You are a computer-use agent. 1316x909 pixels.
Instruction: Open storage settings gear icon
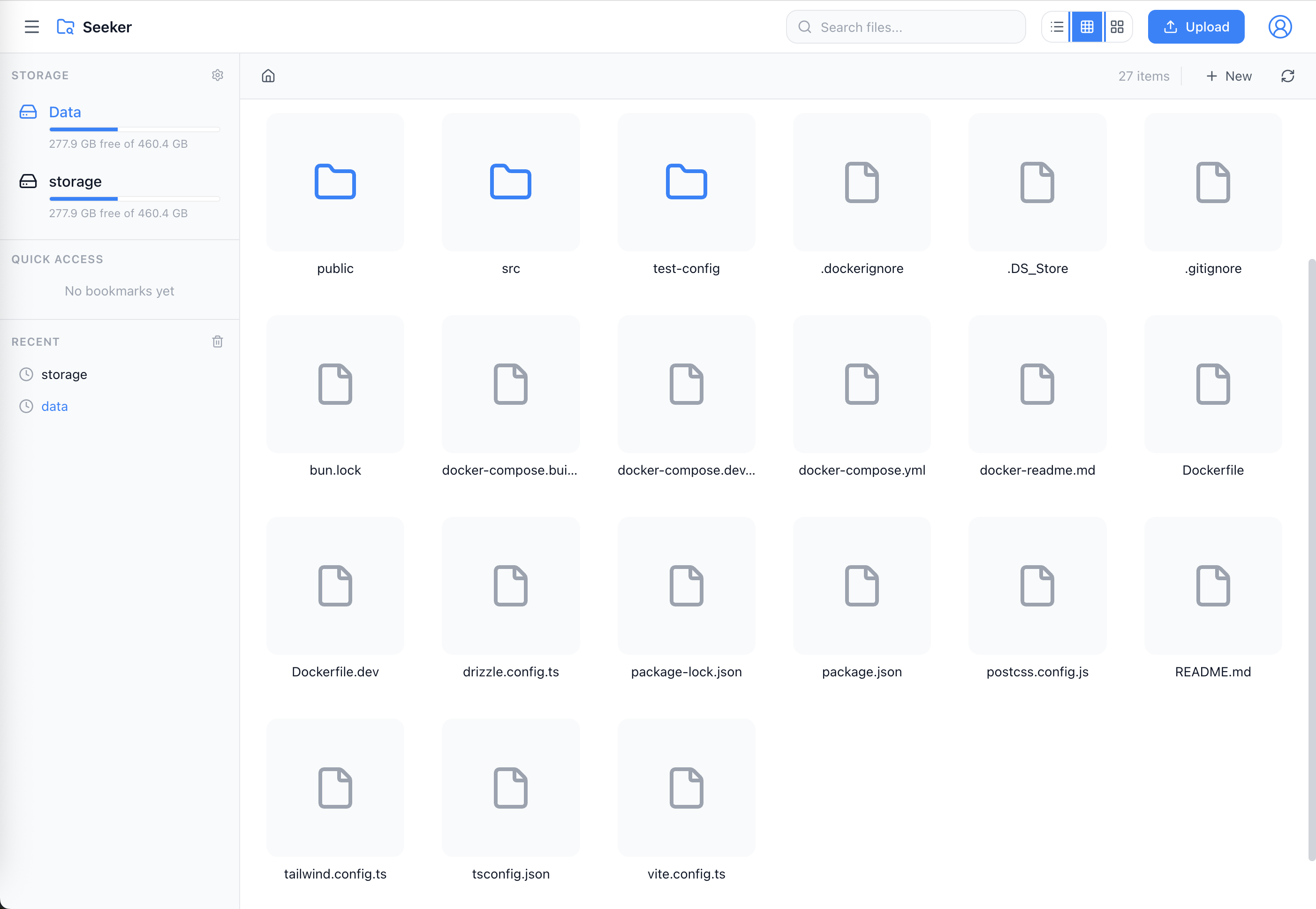[218, 75]
